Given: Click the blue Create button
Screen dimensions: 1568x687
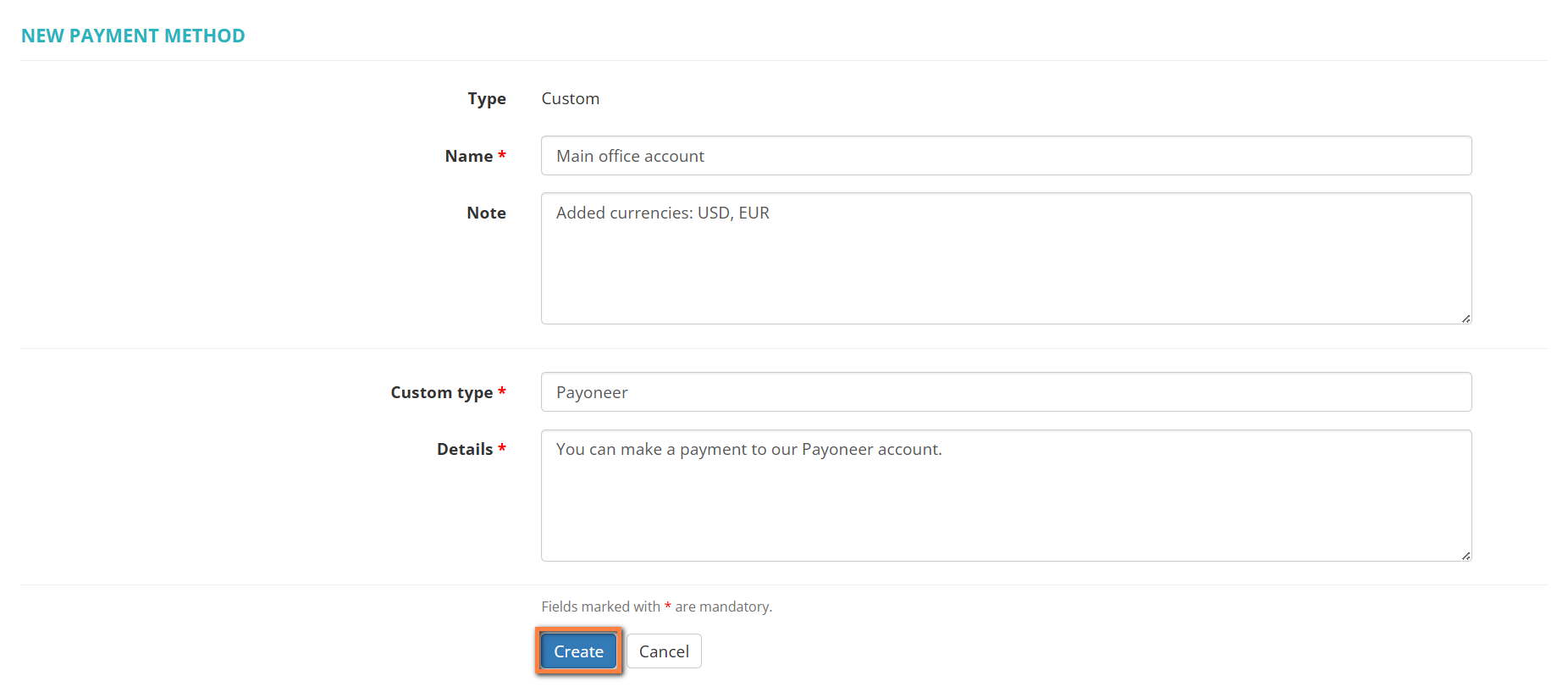Looking at the screenshot, I should pos(578,651).
